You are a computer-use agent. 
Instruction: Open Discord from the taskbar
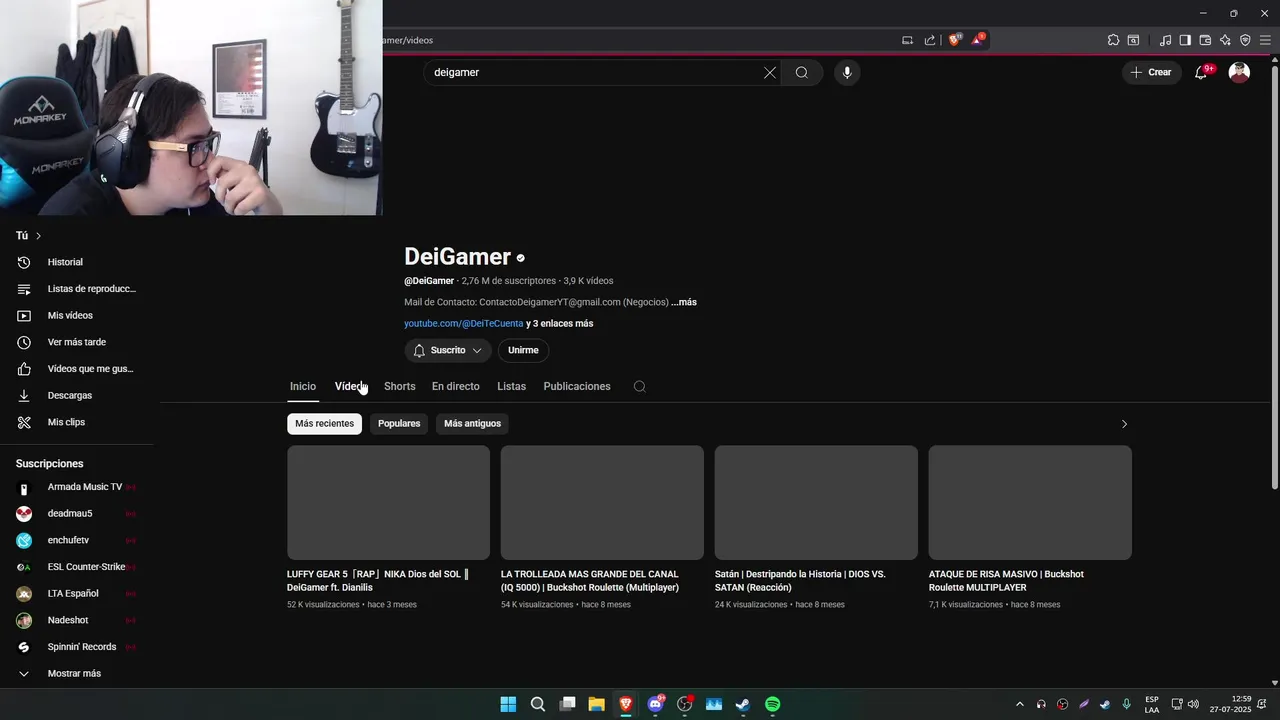click(x=656, y=704)
